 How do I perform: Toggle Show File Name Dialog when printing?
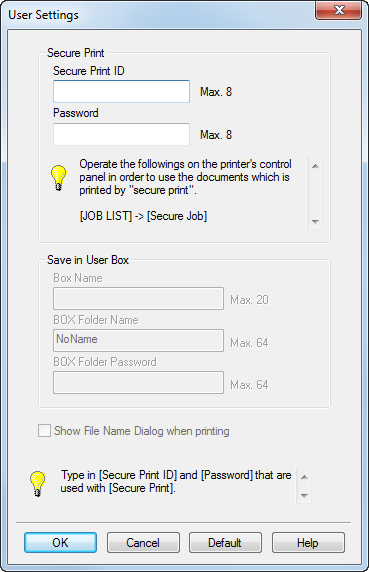(44, 430)
